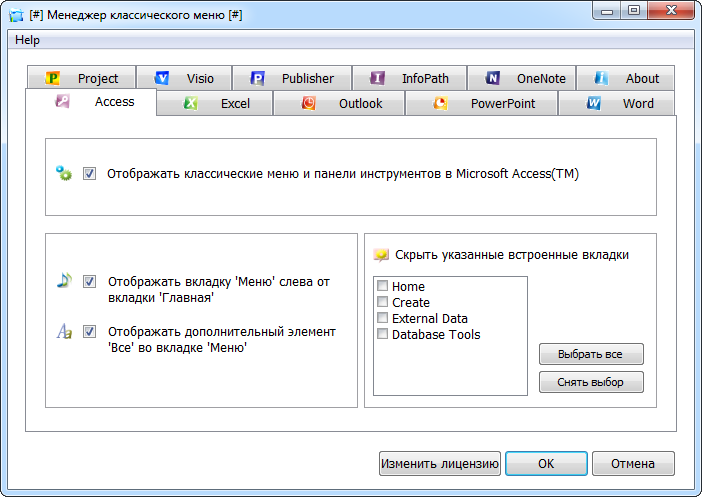Toggle additional 'Все' element checkbox
This screenshot has height=497, width=702.
click(x=89, y=331)
